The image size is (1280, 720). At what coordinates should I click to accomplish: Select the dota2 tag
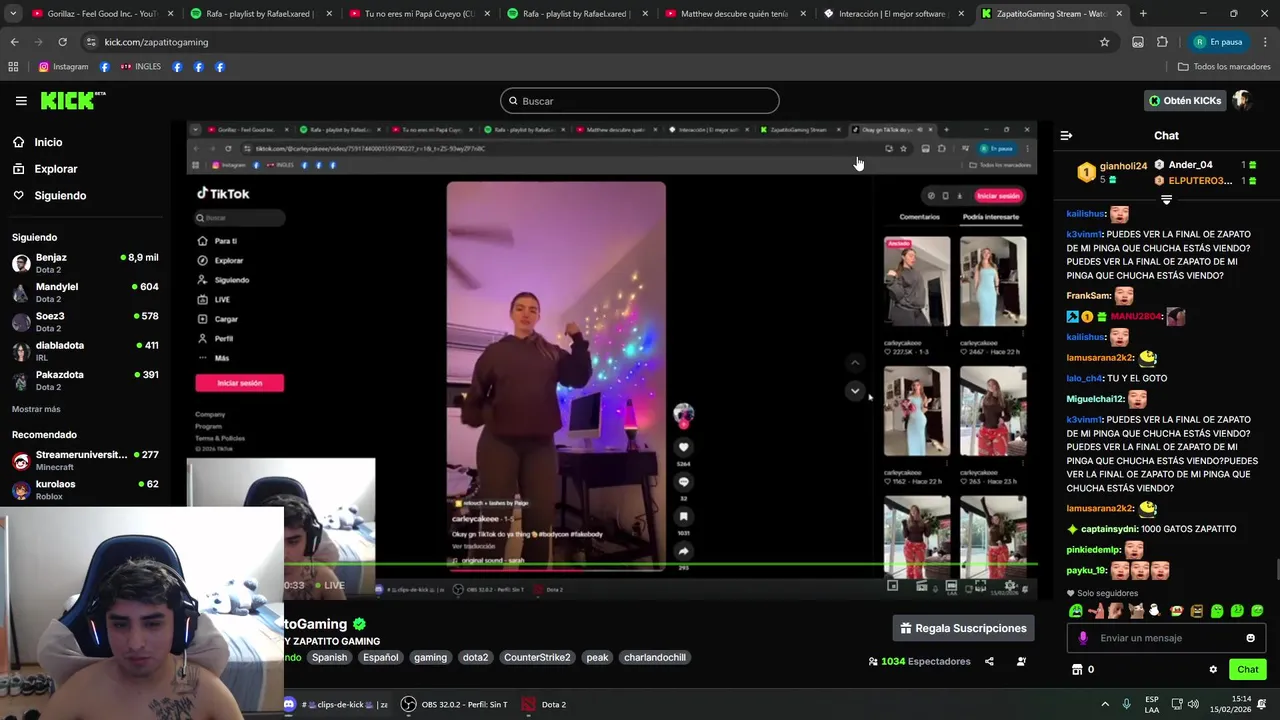[475, 657]
